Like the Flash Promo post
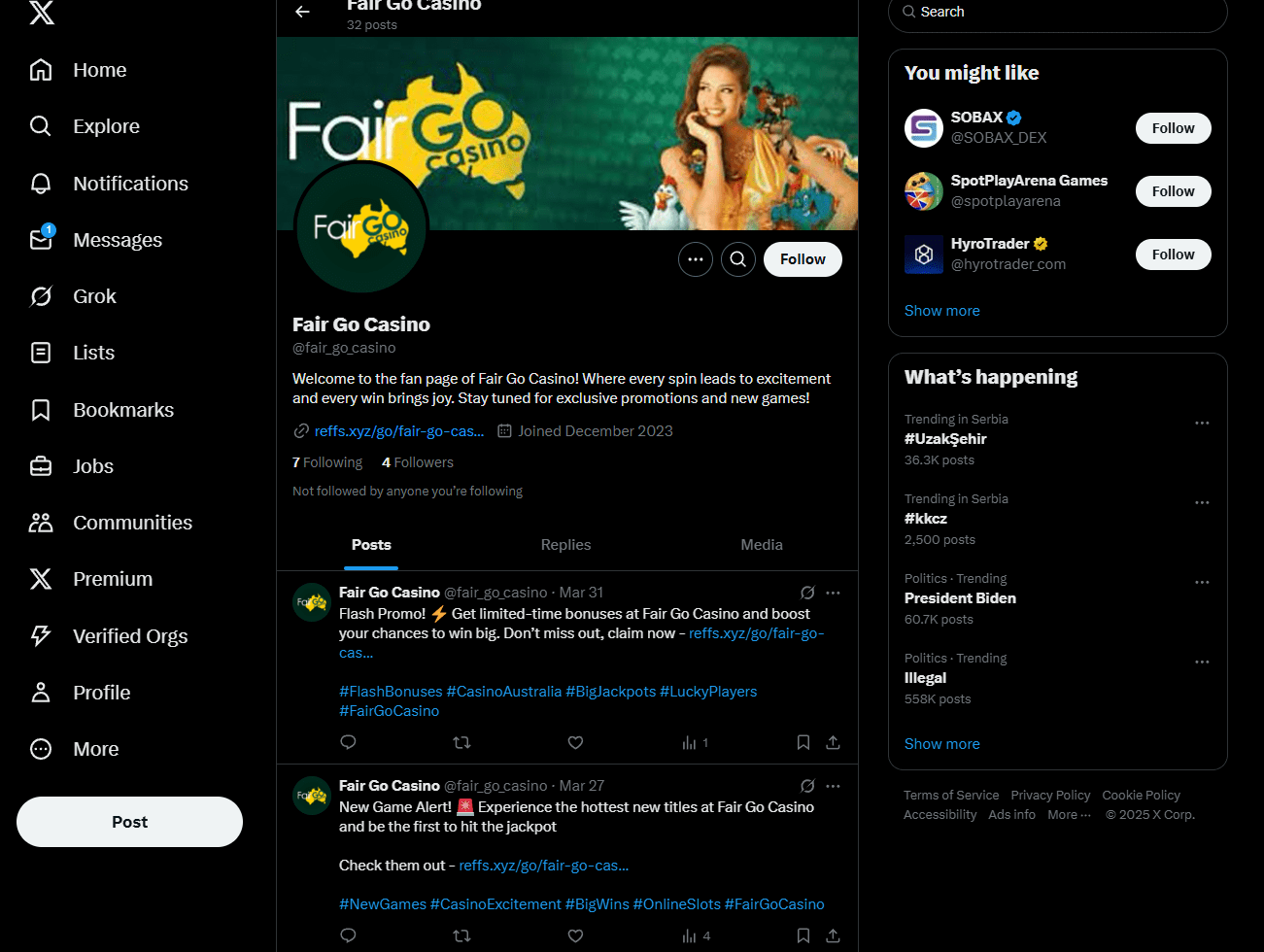 (x=575, y=742)
